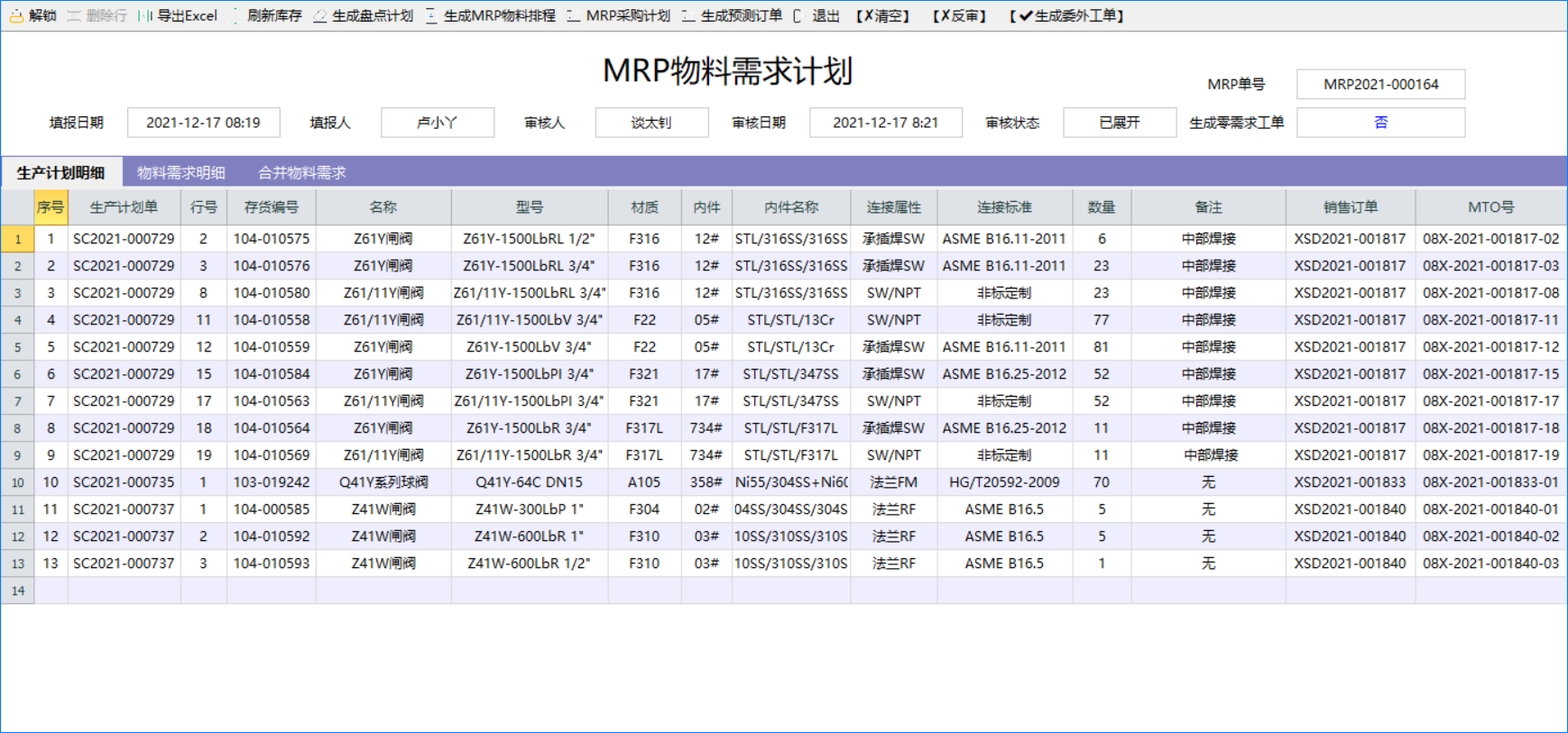The height and width of the screenshot is (733, 1568).
Task: Click the 填报日期 date field
Action: pyautogui.click(x=204, y=123)
